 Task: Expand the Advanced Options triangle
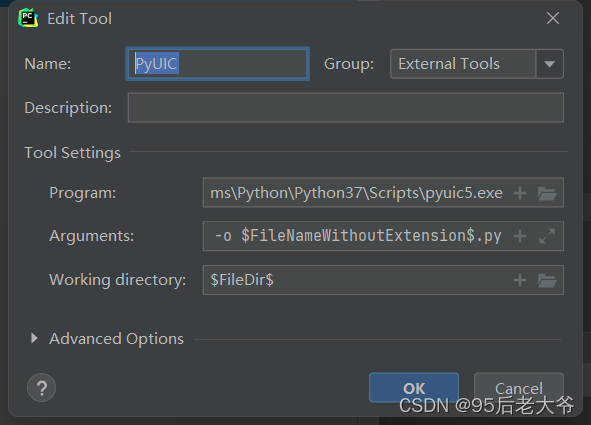click(34, 338)
